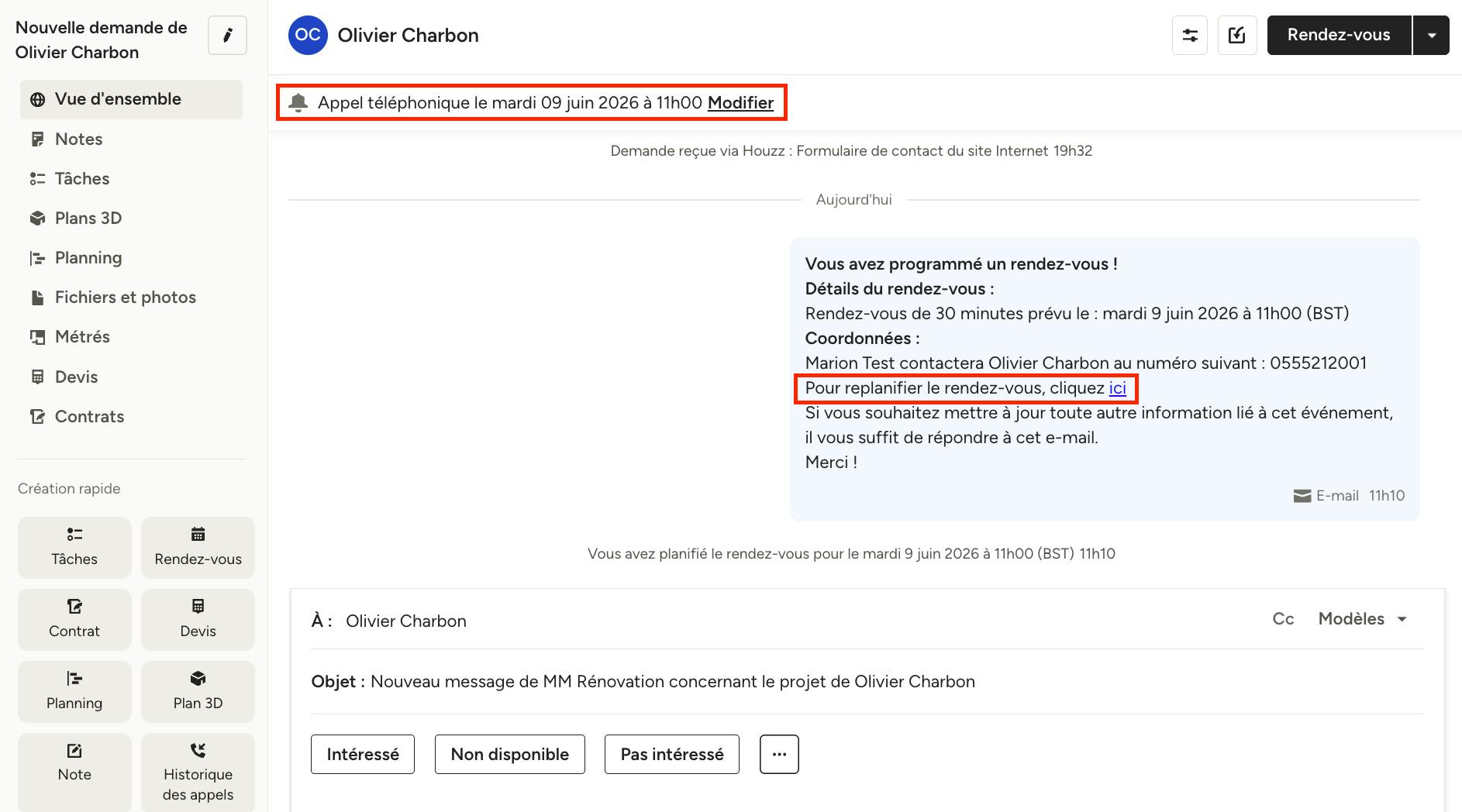The height and width of the screenshot is (812, 1462).
Task: Click the 'ici' reschedule link
Action: point(1117,388)
